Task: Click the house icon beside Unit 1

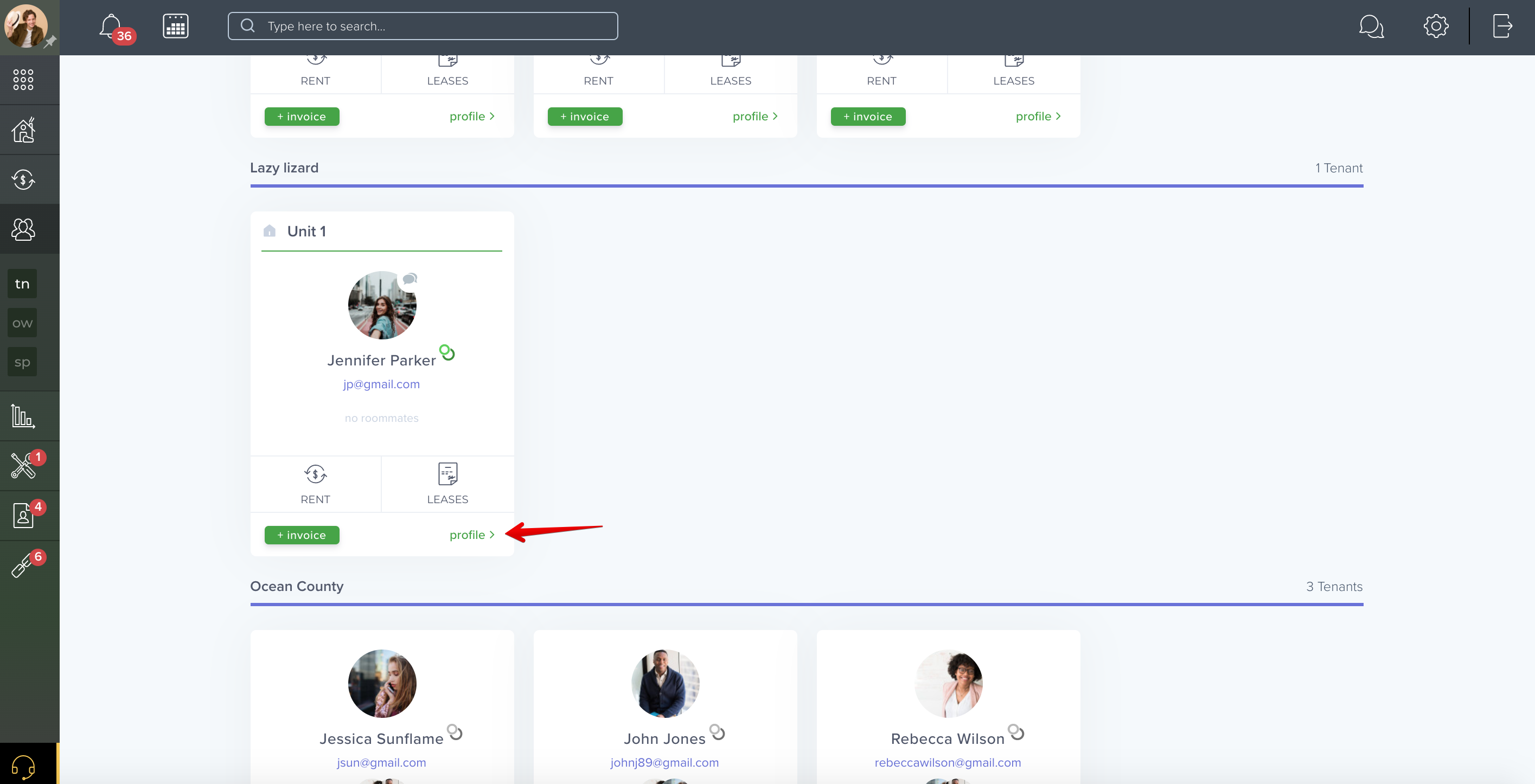Action: point(270,230)
